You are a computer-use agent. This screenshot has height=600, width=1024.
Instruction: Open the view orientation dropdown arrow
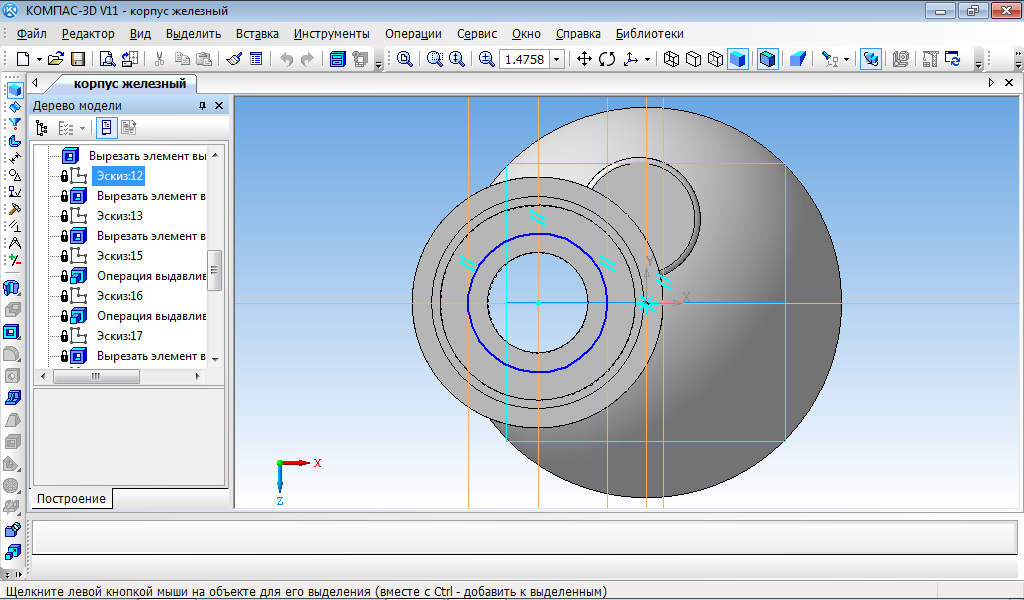pos(647,59)
